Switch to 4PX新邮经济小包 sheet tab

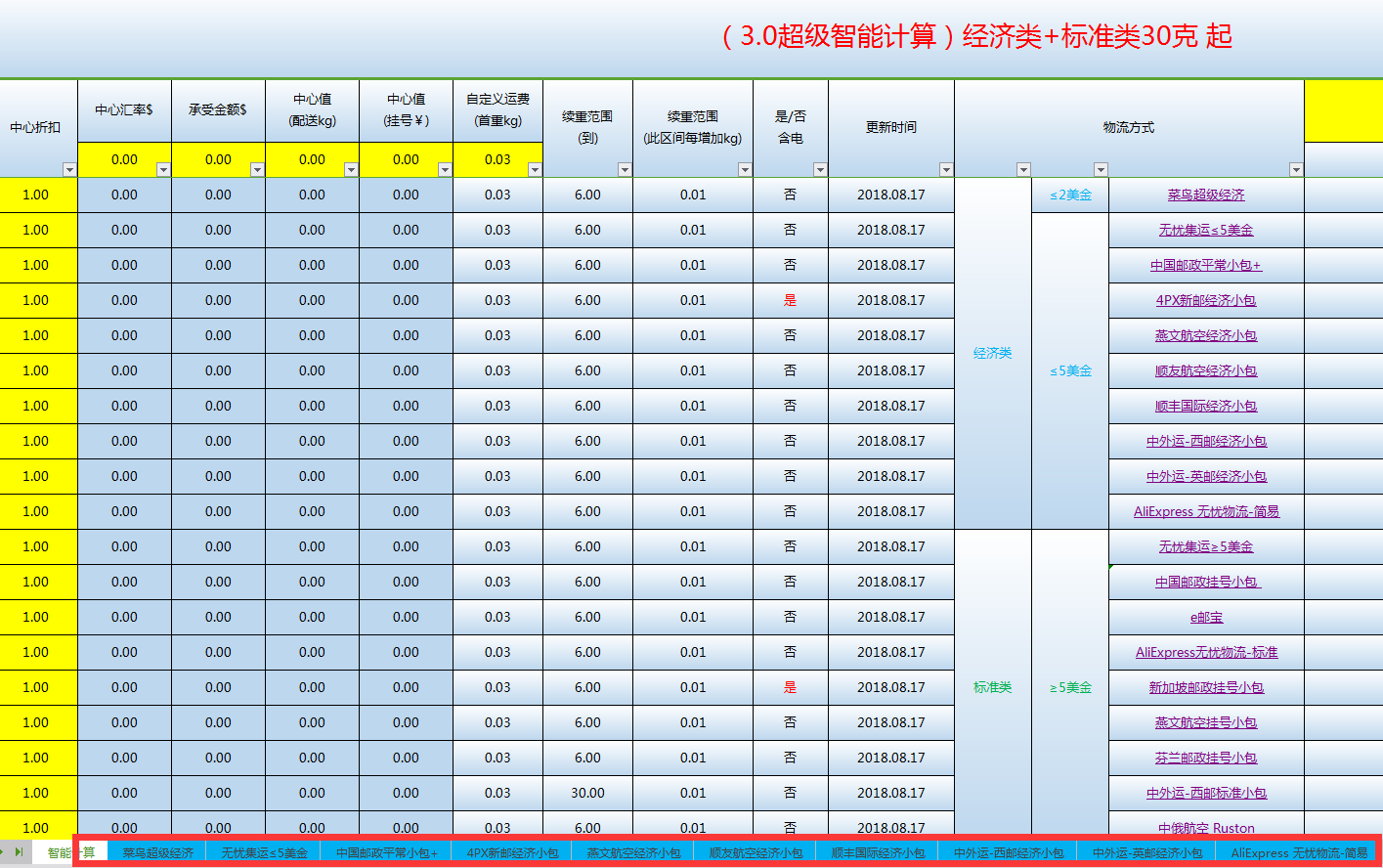tap(512, 852)
